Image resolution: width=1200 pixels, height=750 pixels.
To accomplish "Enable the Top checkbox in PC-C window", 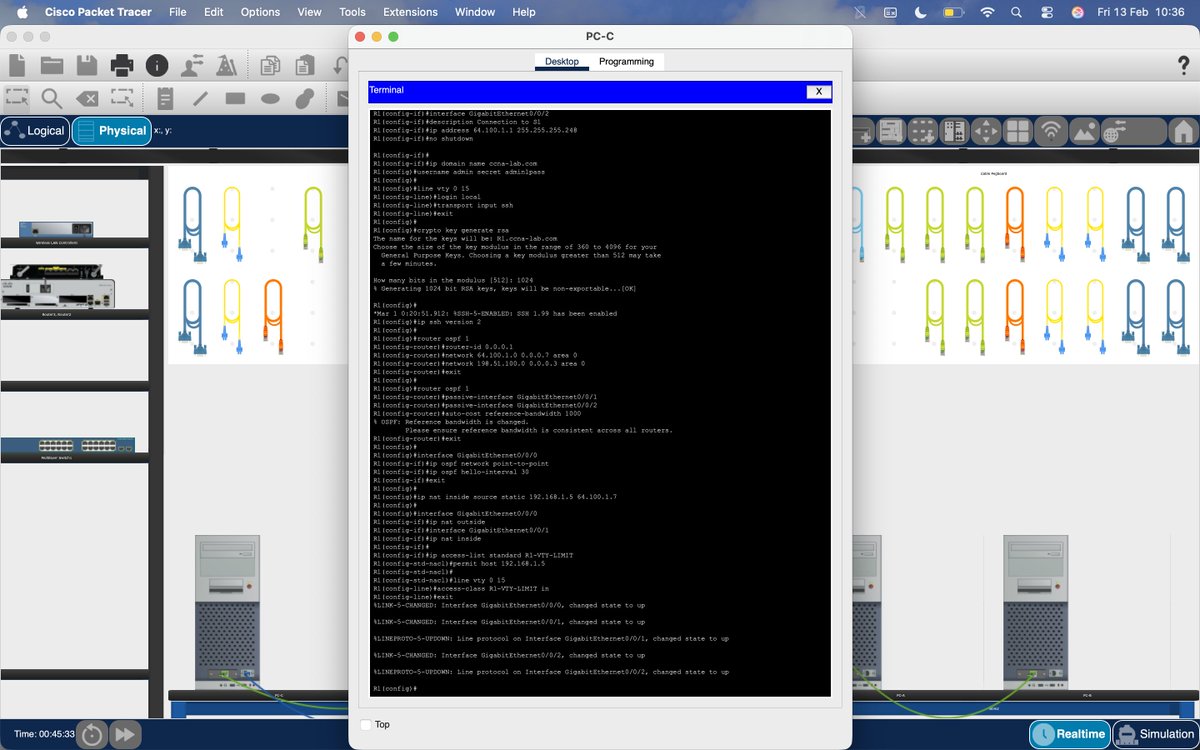I will [x=365, y=724].
